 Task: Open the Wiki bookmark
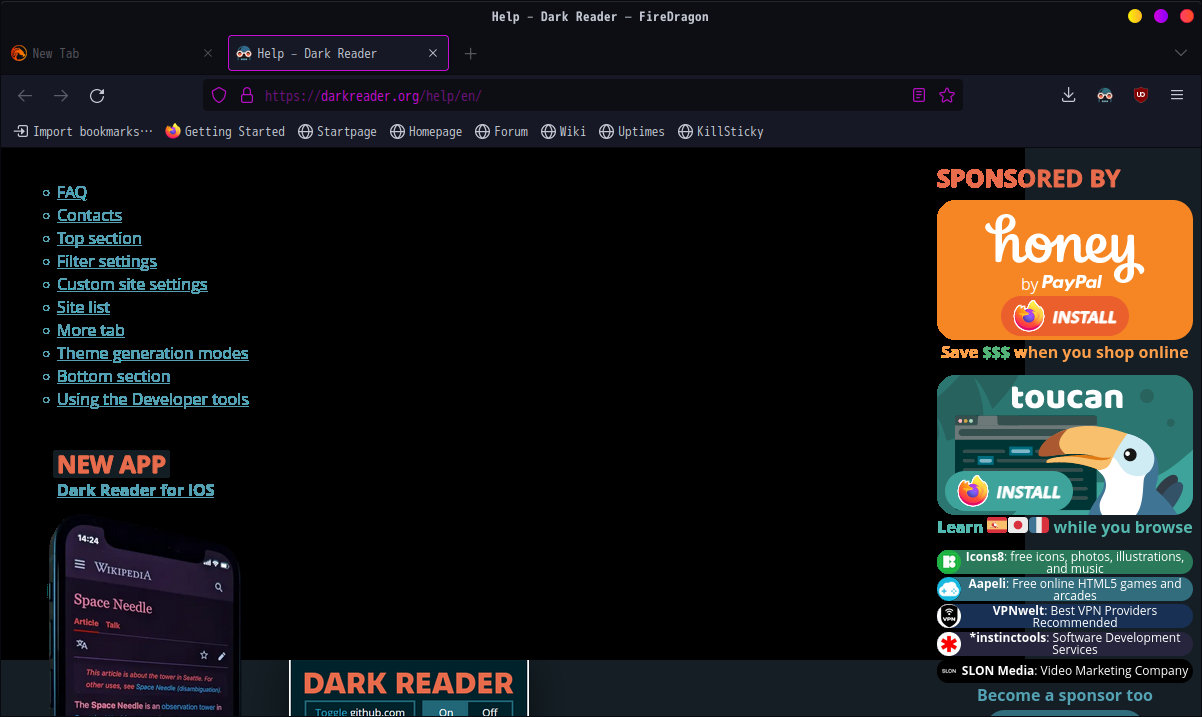[x=564, y=131]
